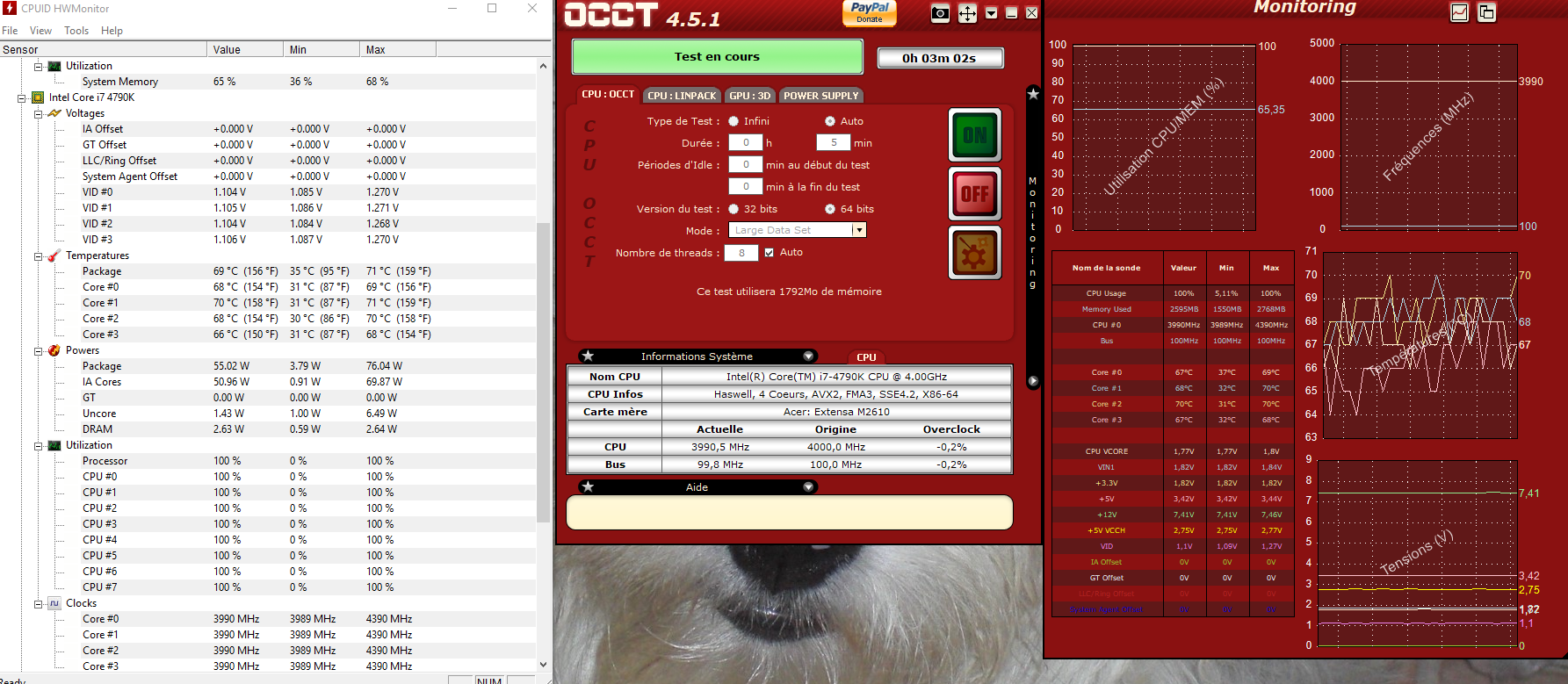1568x684 pixels.
Task: Click the Monitoring overlapping windows icon
Action: 1486,12
